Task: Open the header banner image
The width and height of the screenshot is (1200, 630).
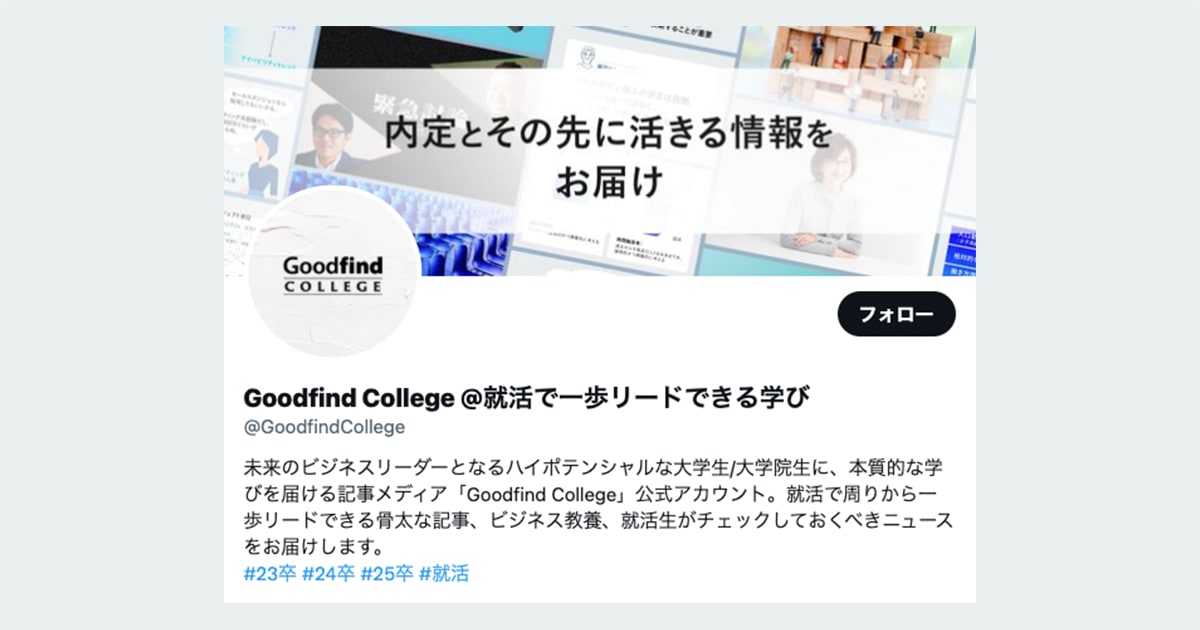Action: coord(600,151)
